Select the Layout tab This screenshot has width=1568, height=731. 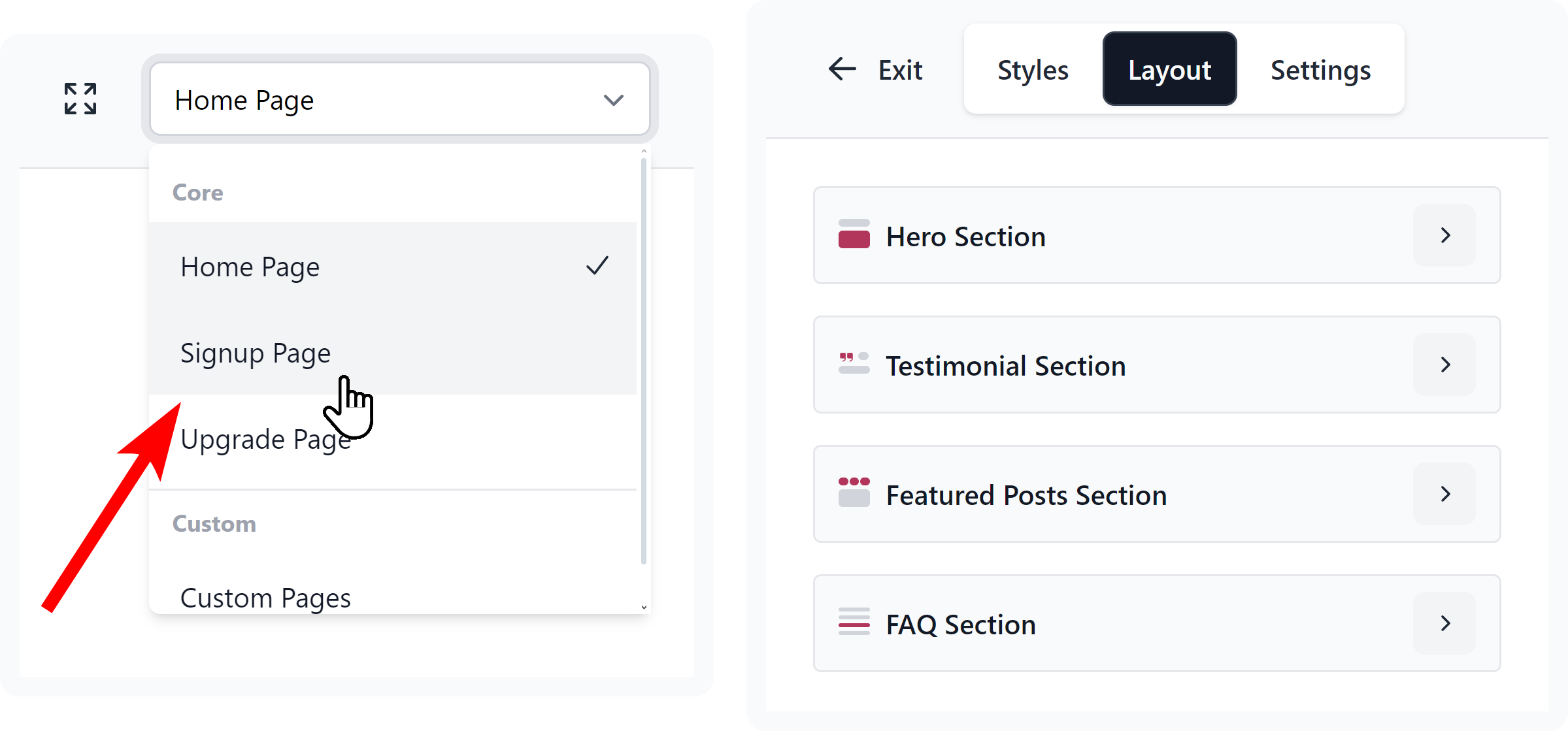(1169, 70)
